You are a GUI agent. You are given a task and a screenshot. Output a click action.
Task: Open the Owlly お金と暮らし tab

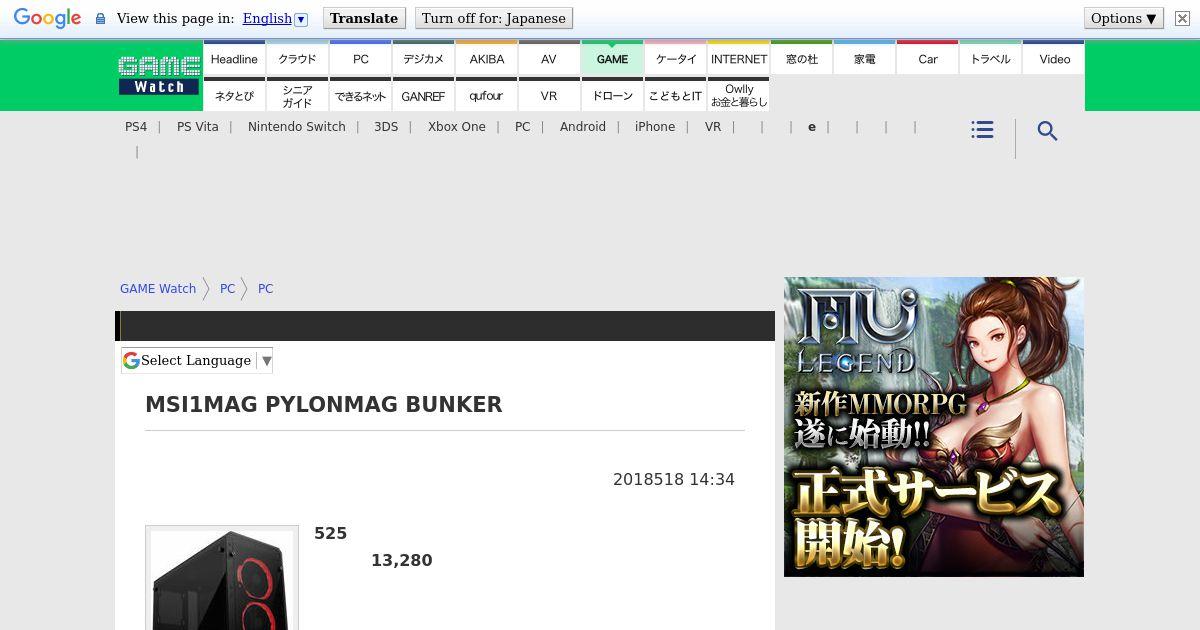click(x=738, y=96)
